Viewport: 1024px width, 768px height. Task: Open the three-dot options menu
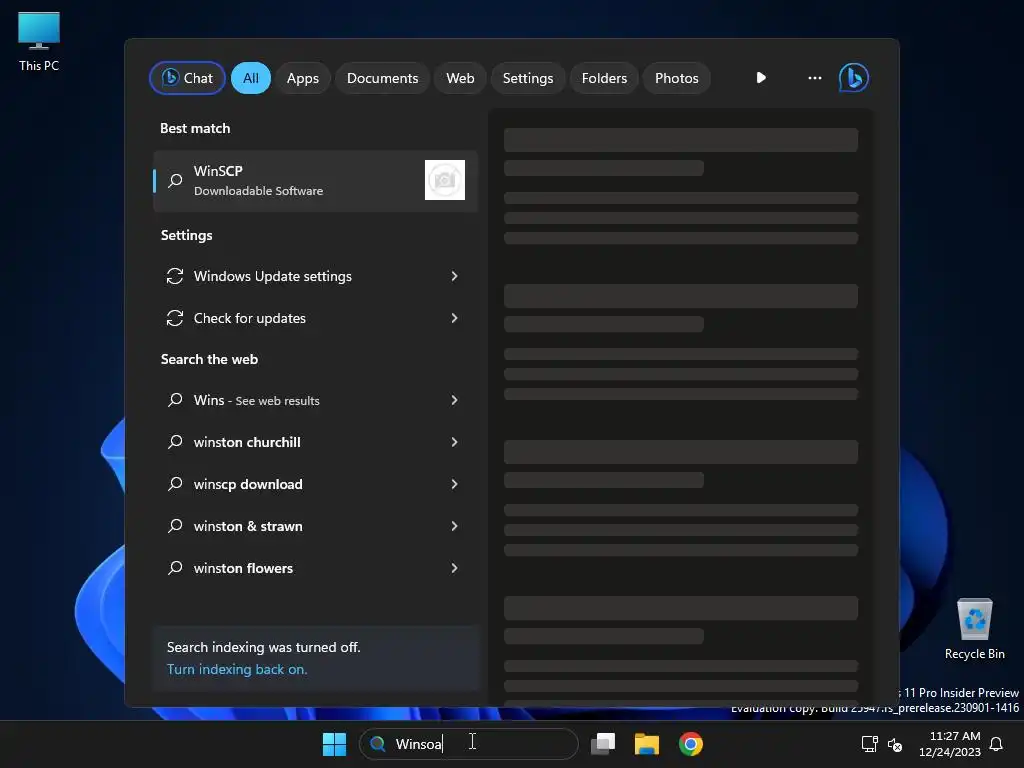coord(814,78)
